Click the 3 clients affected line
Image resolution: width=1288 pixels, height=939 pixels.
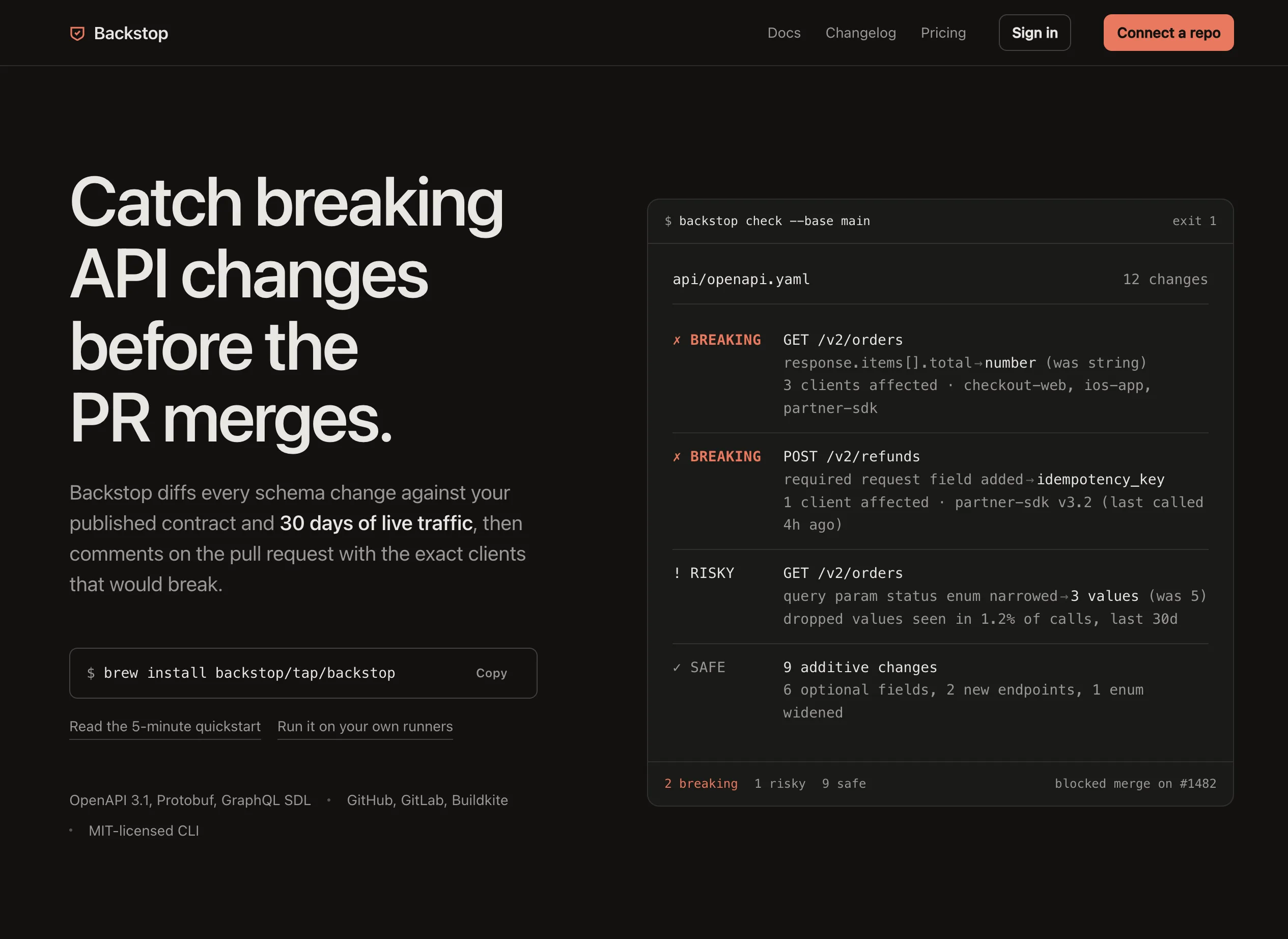pos(967,397)
